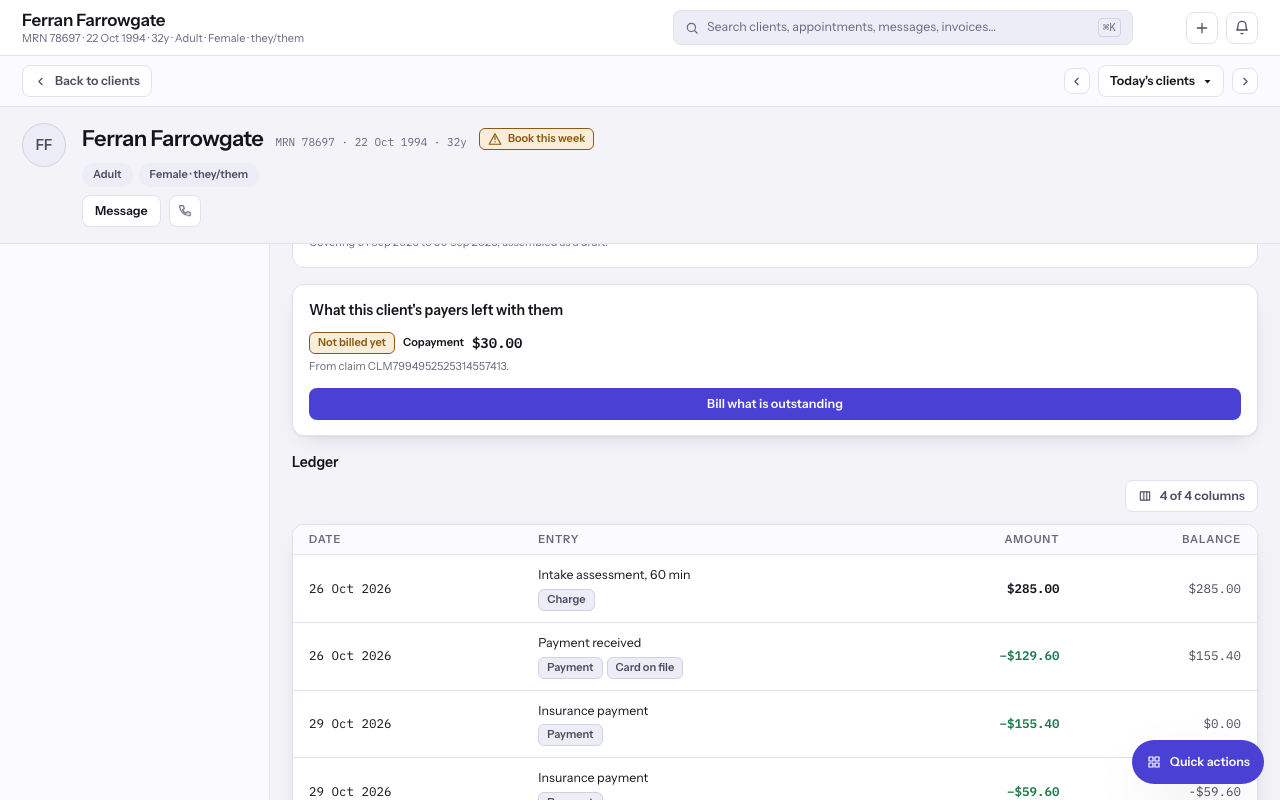This screenshot has width=1280, height=800.
Task: Go to previous client arrow
Action: 1077,81
